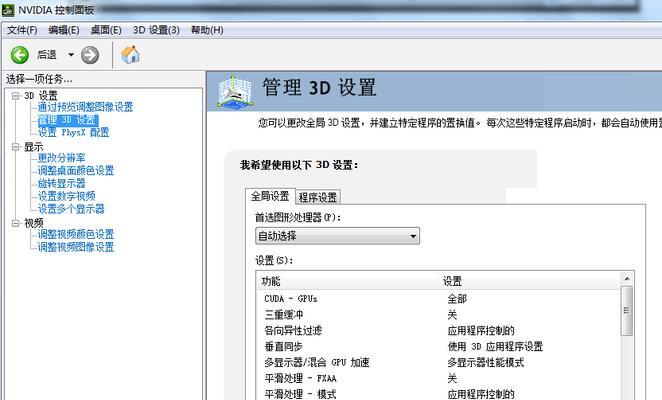The width and height of the screenshot is (662, 400).
Task: Select the 平滑处理 - FXAA row
Action: pyautogui.click(x=438, y=378)
